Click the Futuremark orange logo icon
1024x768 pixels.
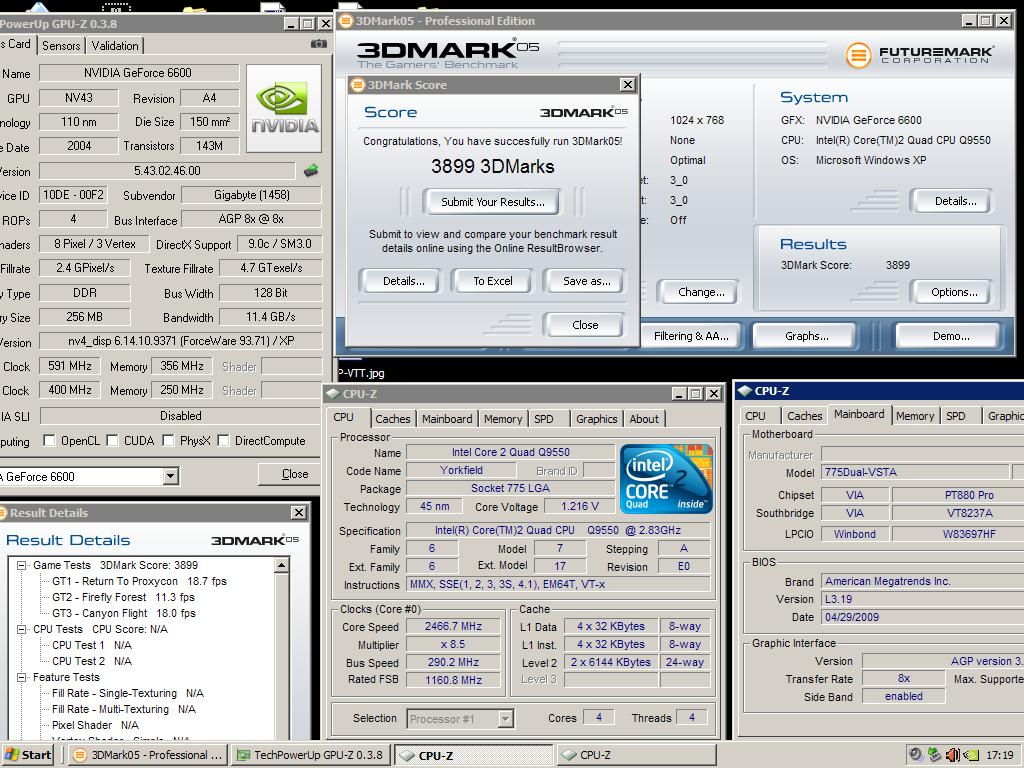[859, 55]
